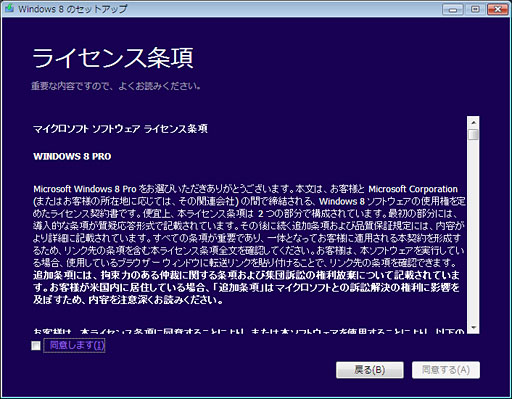Image resolution: width=512 pixels, height=399 pixels.
Task: Click the 戻る(B) back button
Action: 370,370
